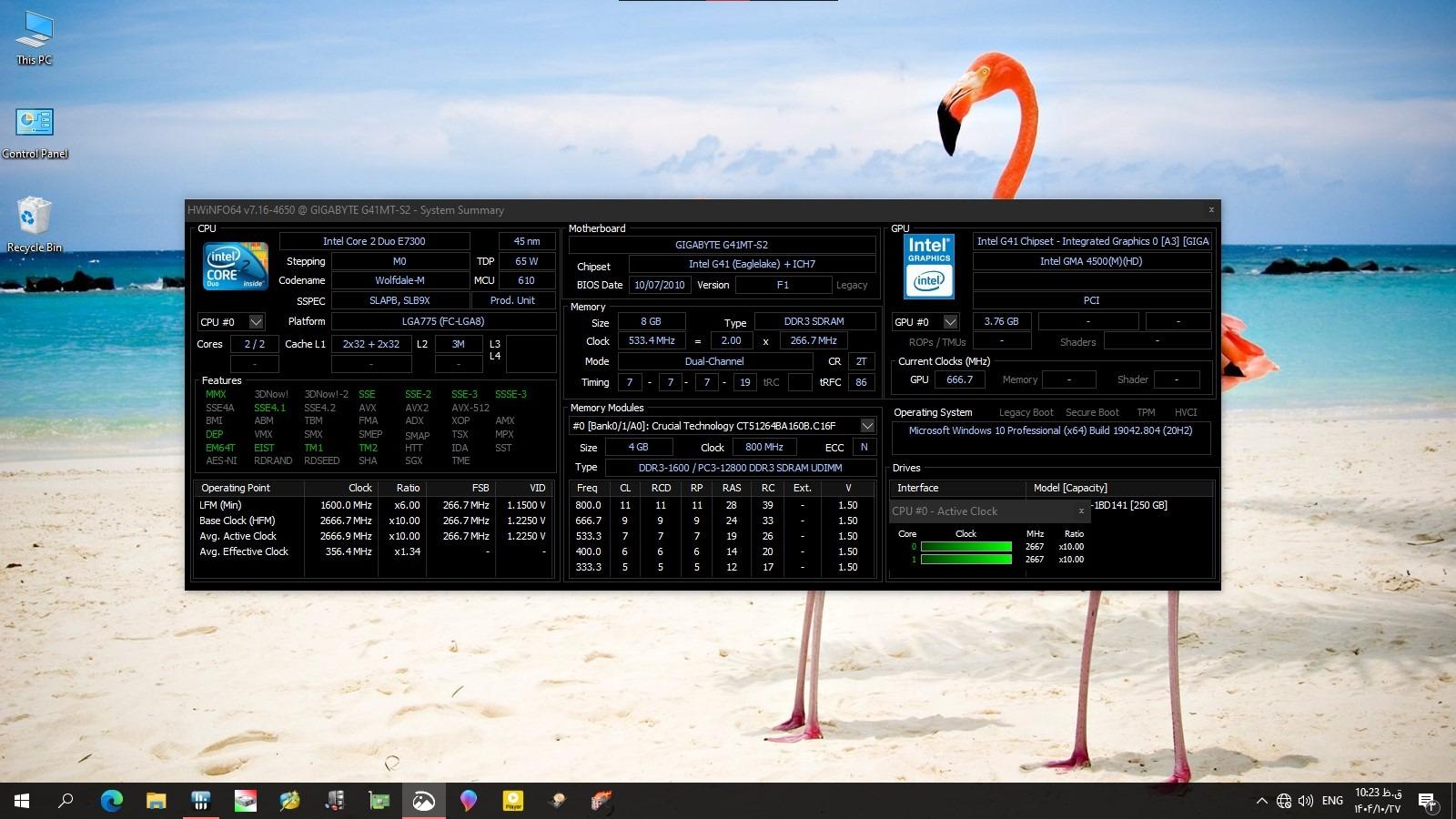Viewport: 1456px width, 819px height.
Task: Click the Intel Core 2 CPU logo
Action: point(235,266)
